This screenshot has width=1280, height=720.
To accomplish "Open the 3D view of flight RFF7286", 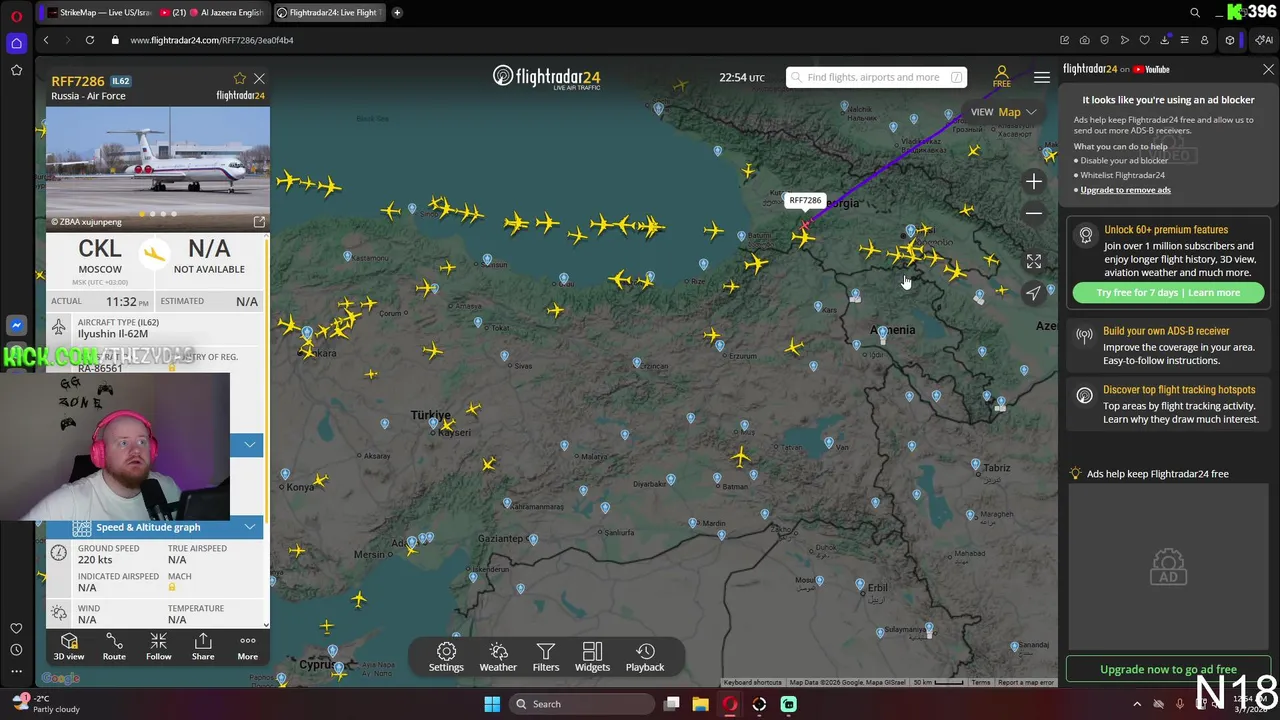I will [x=69, y=646].
